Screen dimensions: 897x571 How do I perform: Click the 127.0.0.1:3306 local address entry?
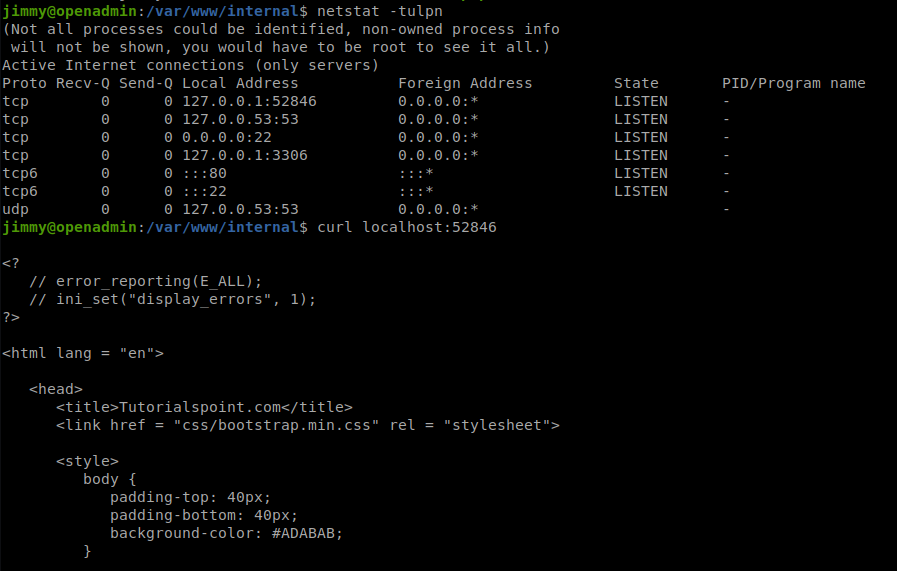pos(245,155)
